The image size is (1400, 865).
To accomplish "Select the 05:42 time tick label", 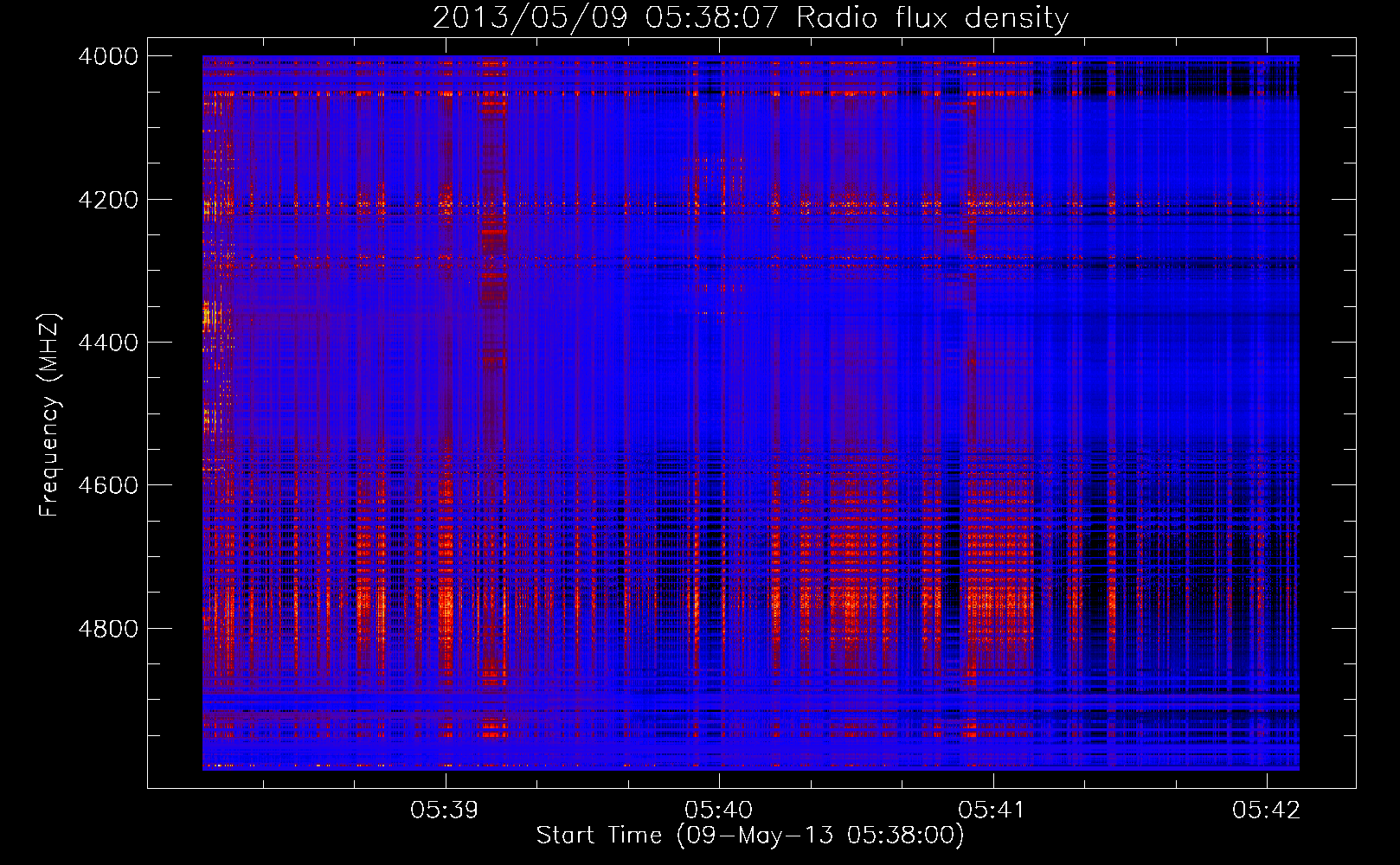I will click(1267, 811).
